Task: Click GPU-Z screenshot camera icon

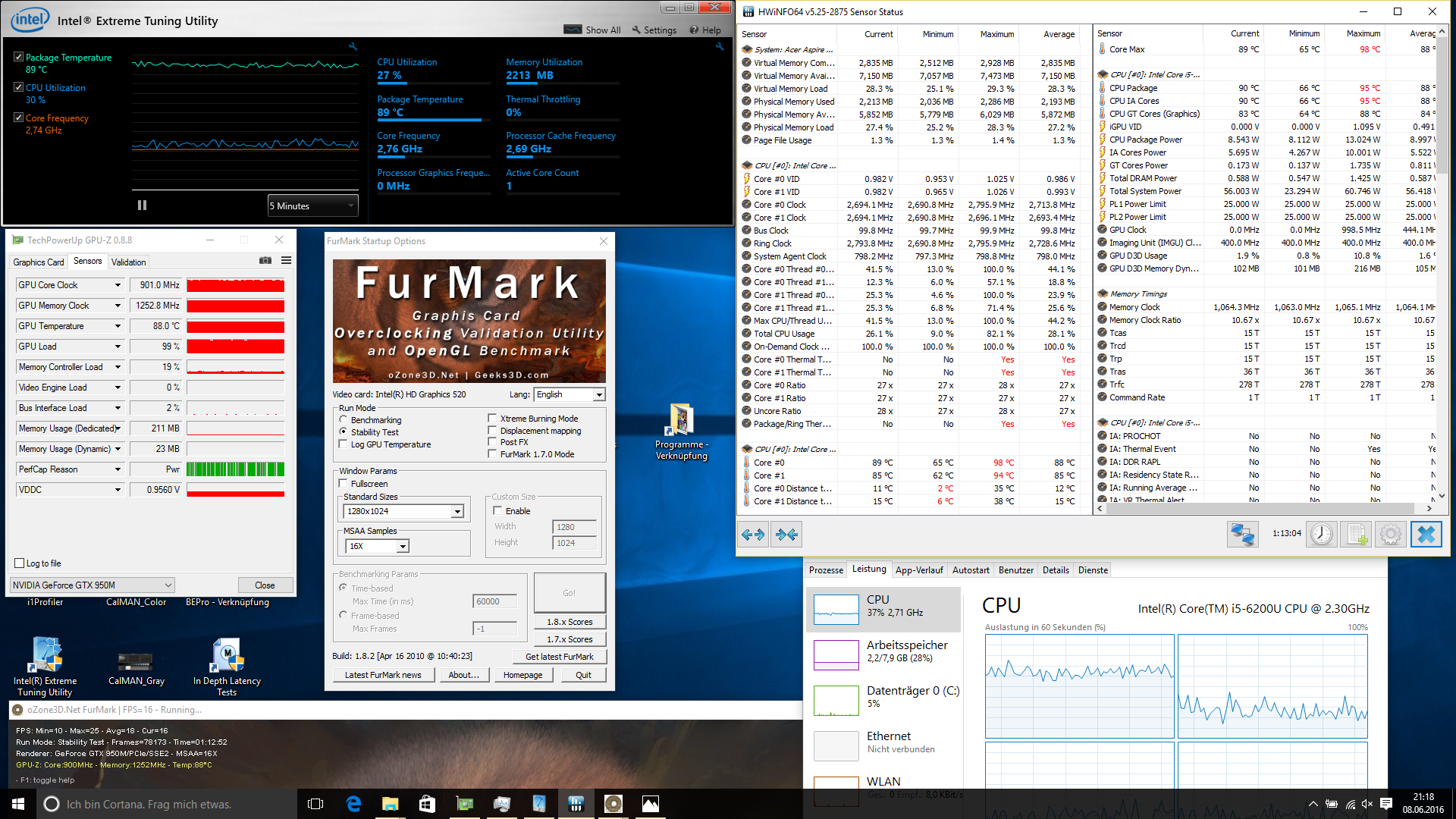Action: 265,261
